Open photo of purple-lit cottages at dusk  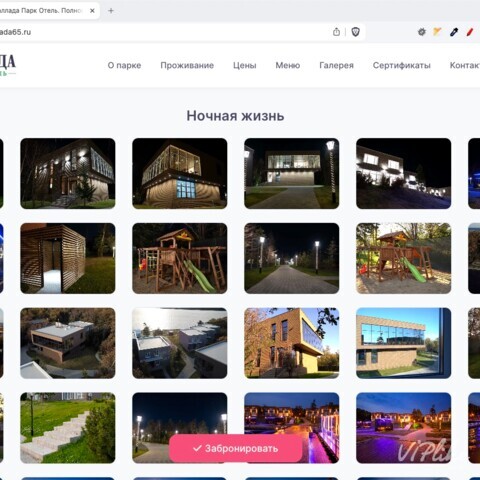coord(292,413)
